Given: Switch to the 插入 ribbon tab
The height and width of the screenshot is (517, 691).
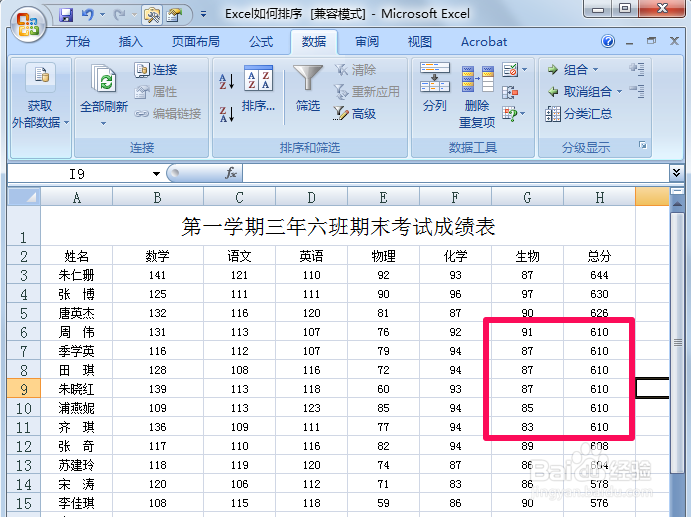Looking at the screenshot, I should pyautogui.click(x=130, y=42).
